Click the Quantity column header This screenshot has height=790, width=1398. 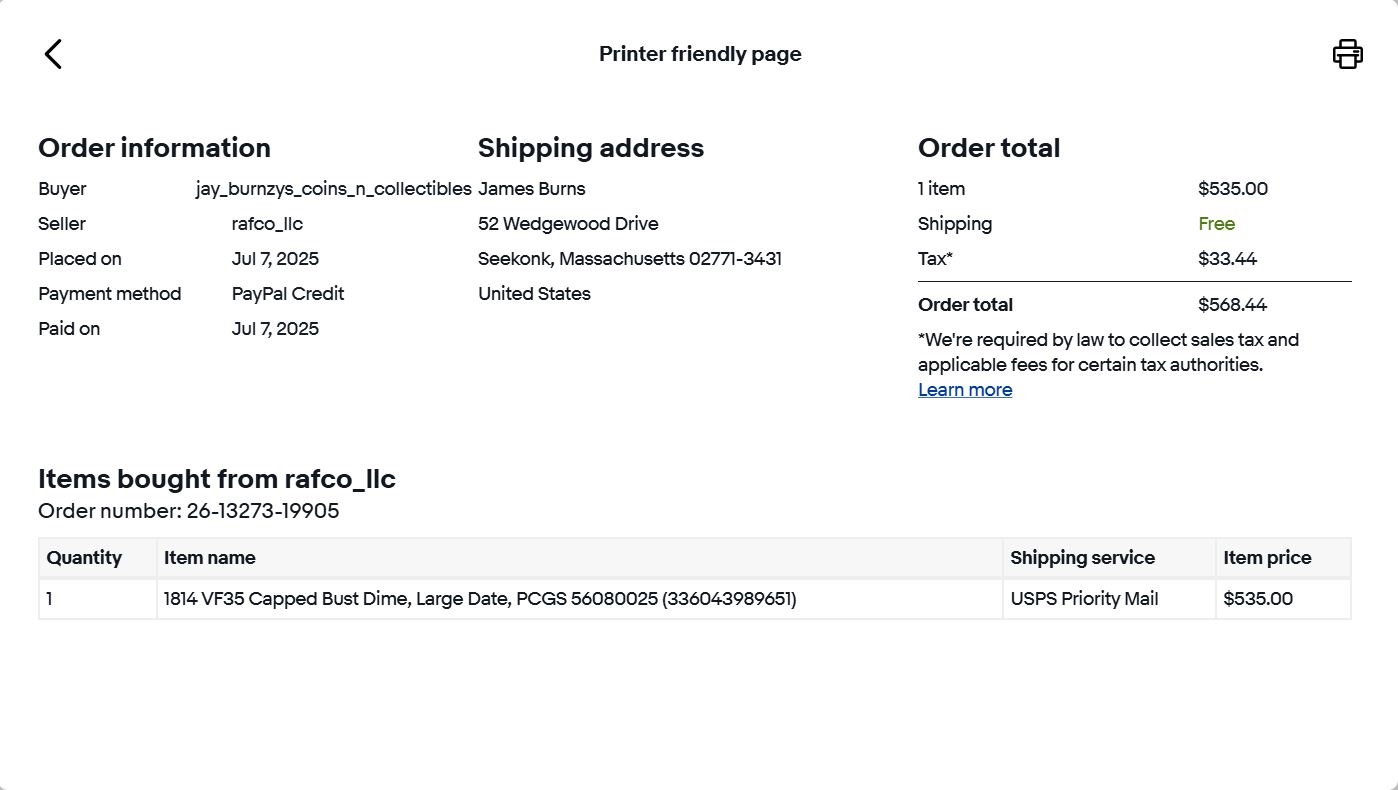pos(84,558)
